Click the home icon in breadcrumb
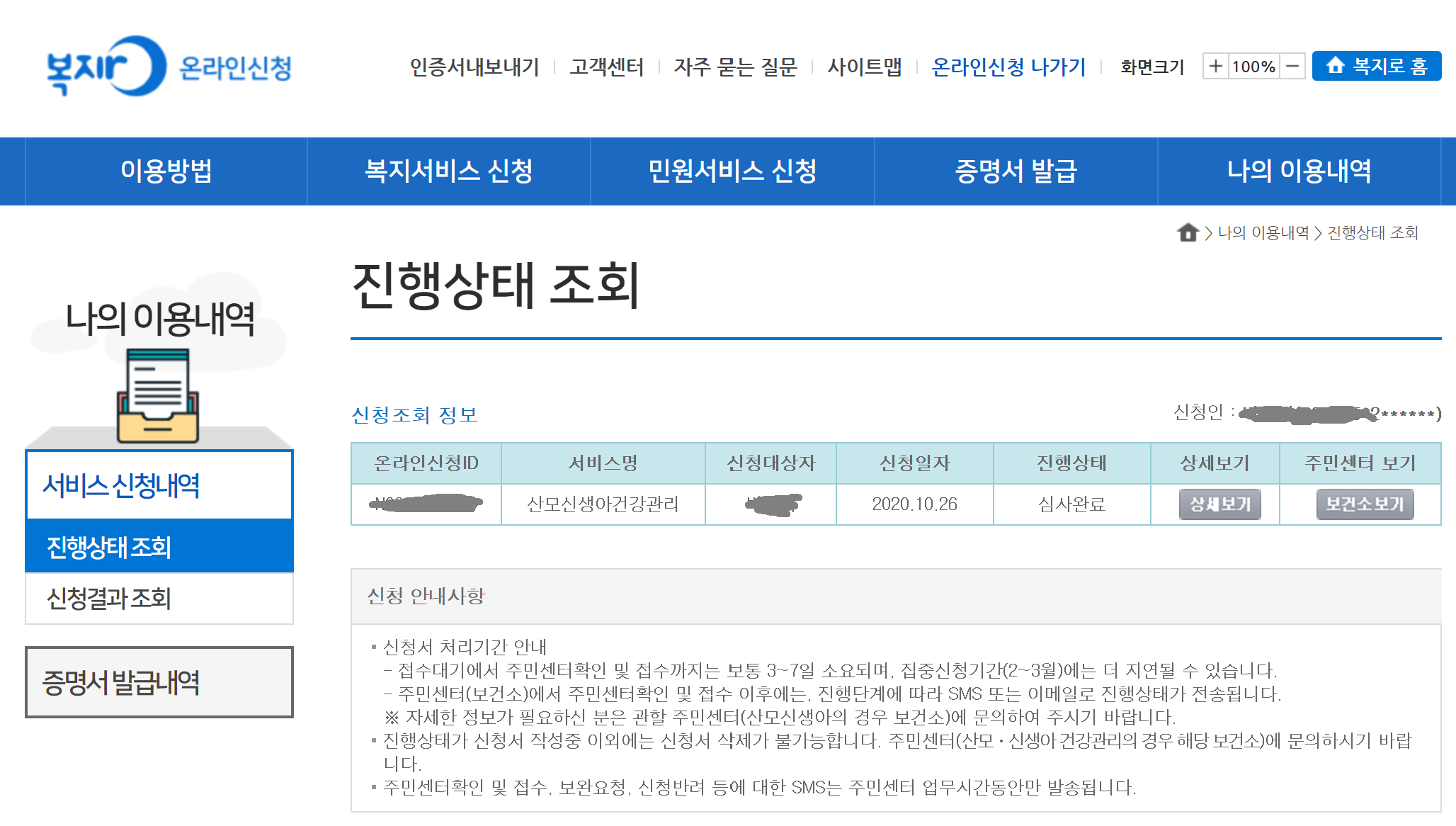Viewport: 1456px width, 826px height. coord(1188,232)
